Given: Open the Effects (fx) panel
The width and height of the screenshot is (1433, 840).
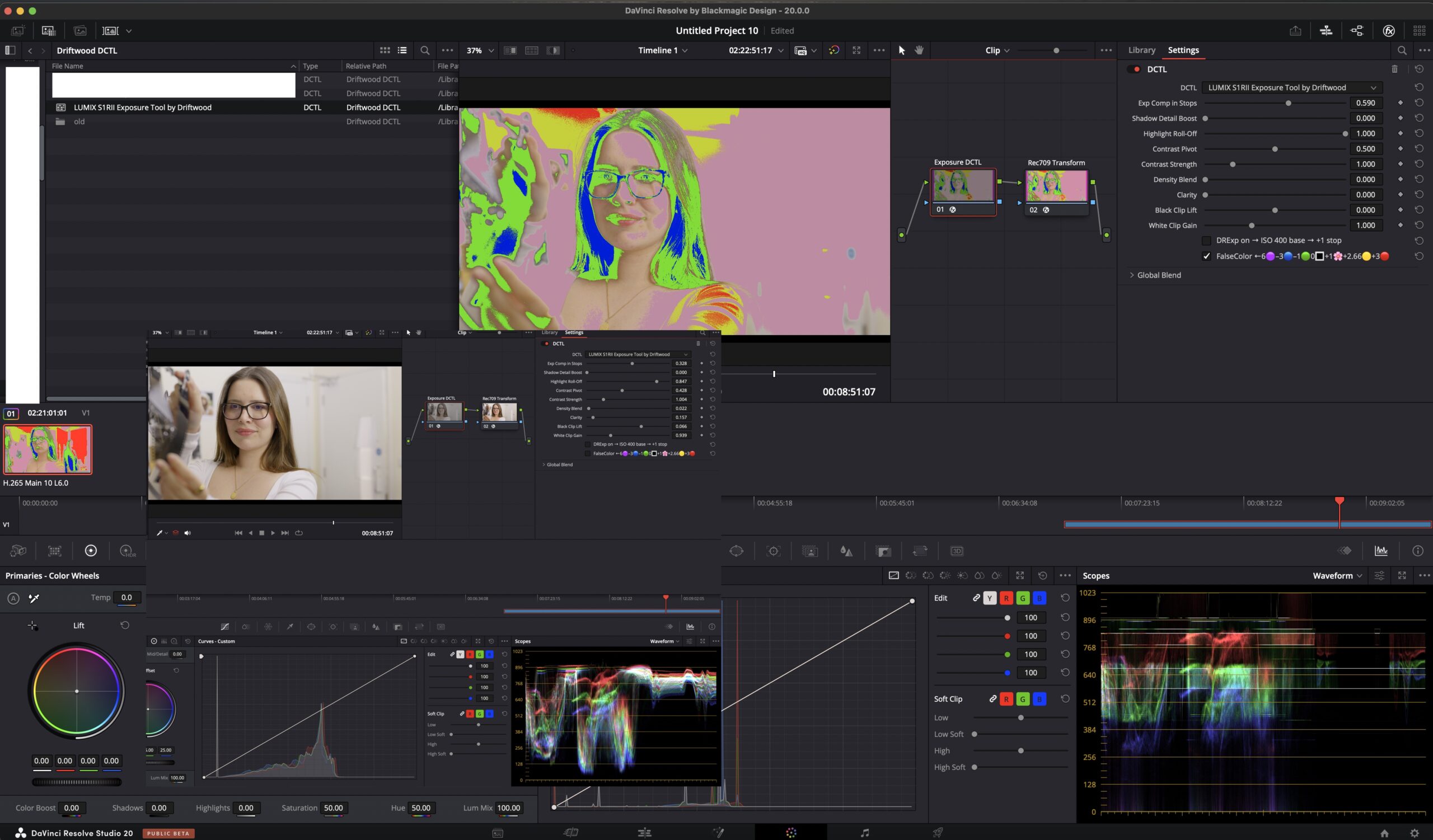Looking at the screenshot, I should [x=1389, y=31].
